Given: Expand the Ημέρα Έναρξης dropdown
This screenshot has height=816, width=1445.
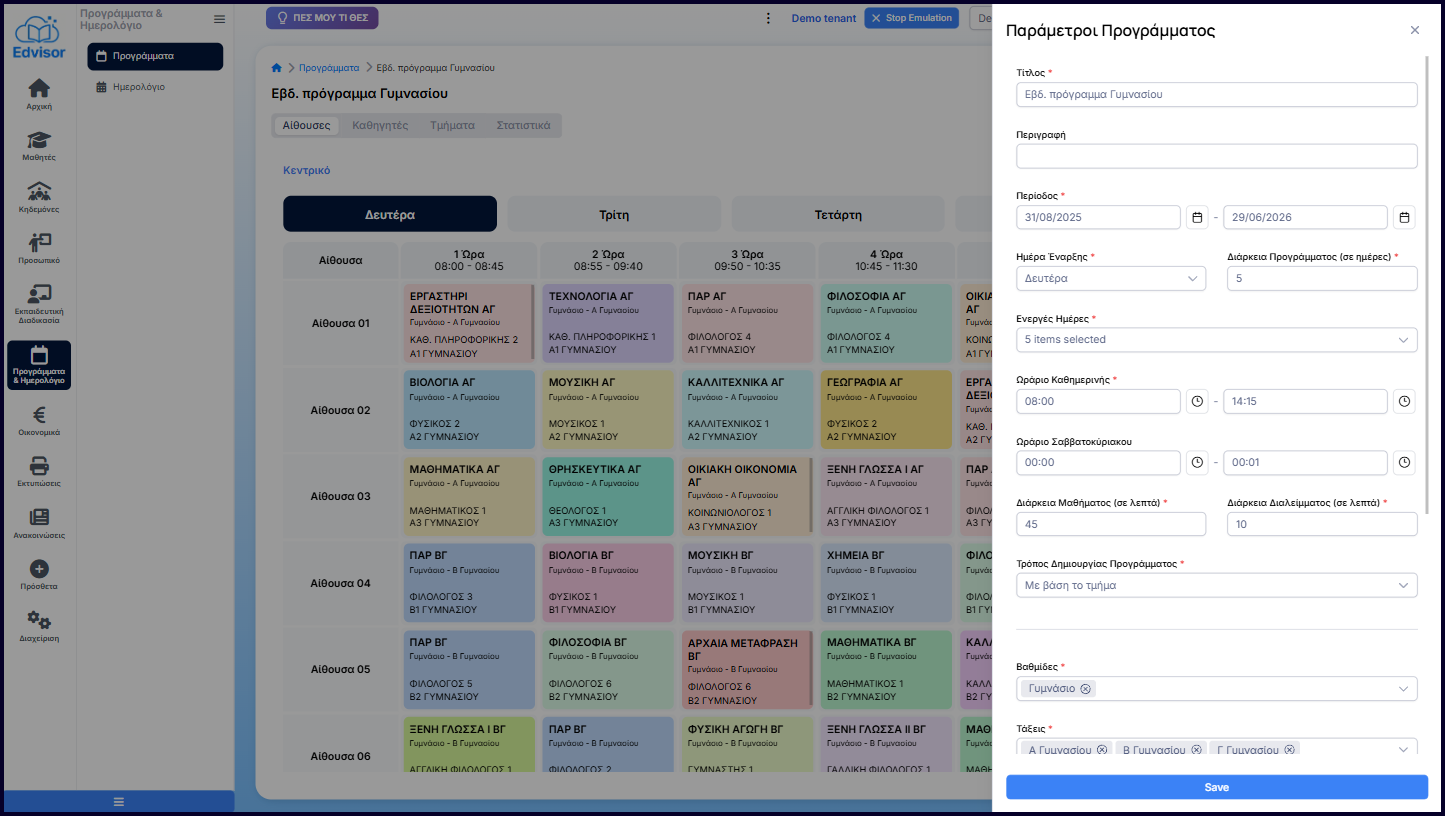Looking at the screenshot, I should [x=1110, y=279].
